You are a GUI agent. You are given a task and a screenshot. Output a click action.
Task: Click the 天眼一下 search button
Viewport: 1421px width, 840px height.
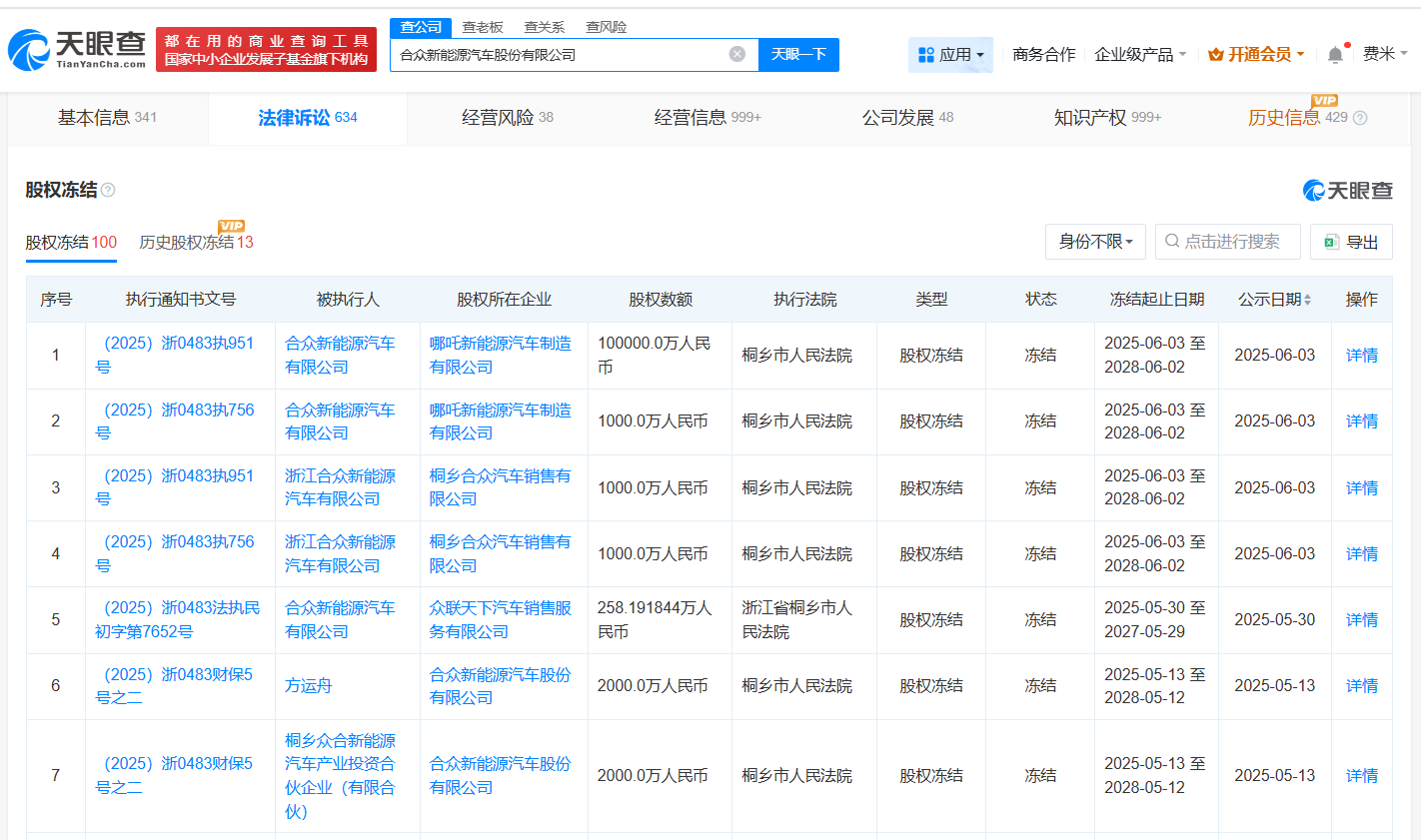pos(798,54)
